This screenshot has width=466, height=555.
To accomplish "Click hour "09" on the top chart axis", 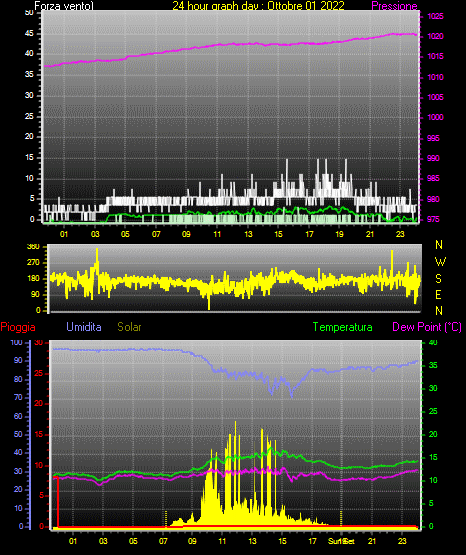I will click(186, 234).
